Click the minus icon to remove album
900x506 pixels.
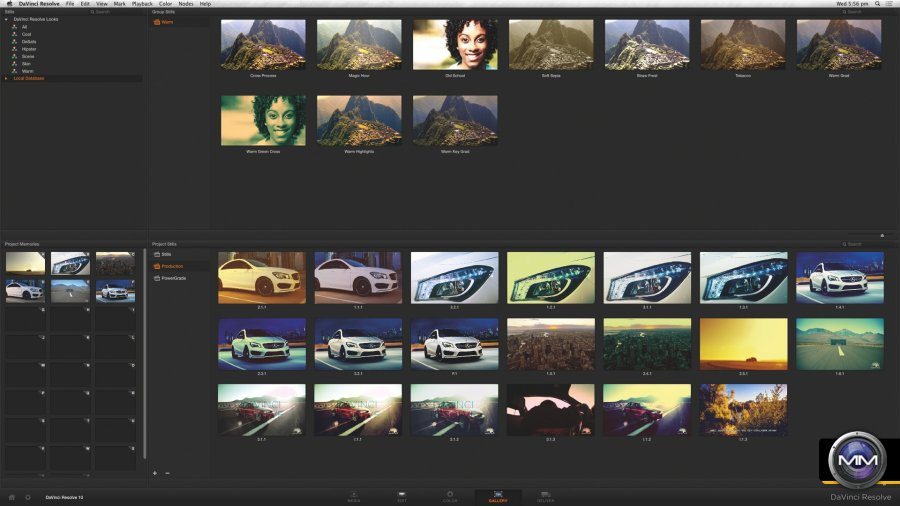pyautogui.click(x=167, y=472)
